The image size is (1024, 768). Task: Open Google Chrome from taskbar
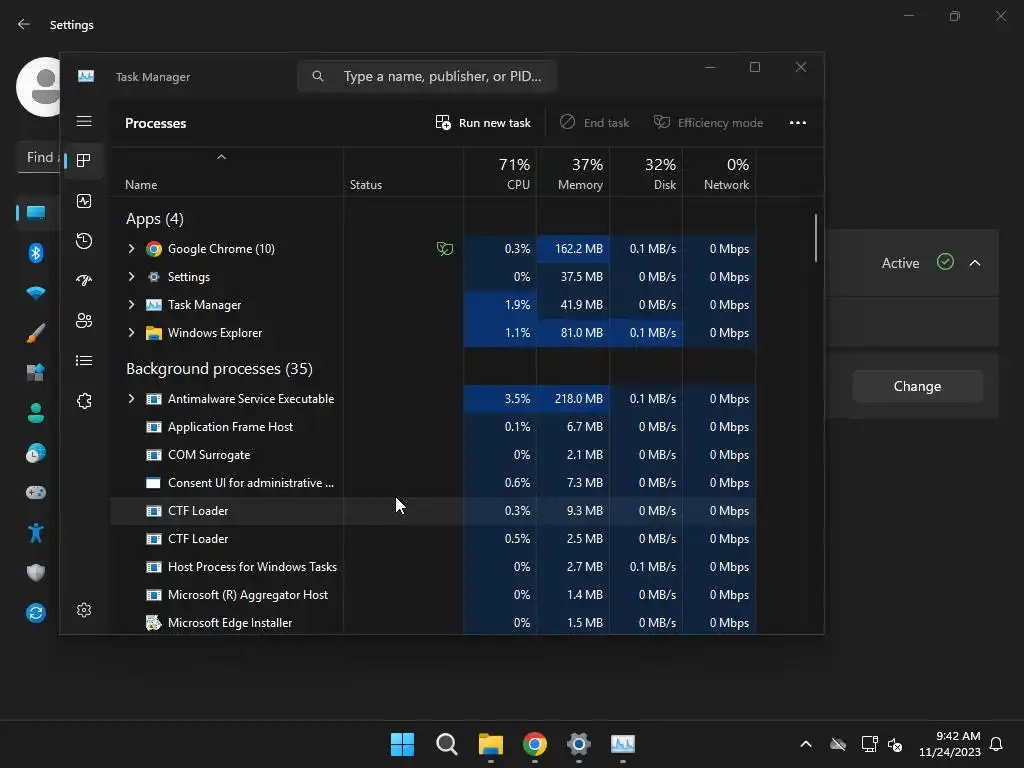click(535, 744)
